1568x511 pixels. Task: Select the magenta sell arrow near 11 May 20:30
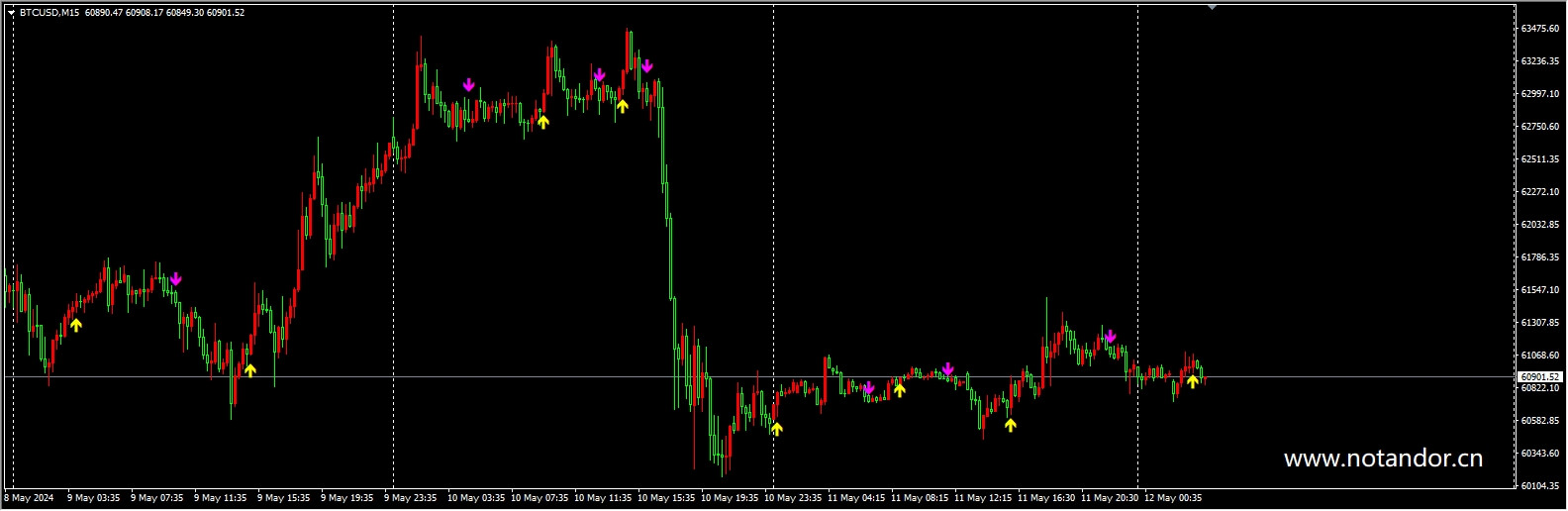(x=1110, y=337)
